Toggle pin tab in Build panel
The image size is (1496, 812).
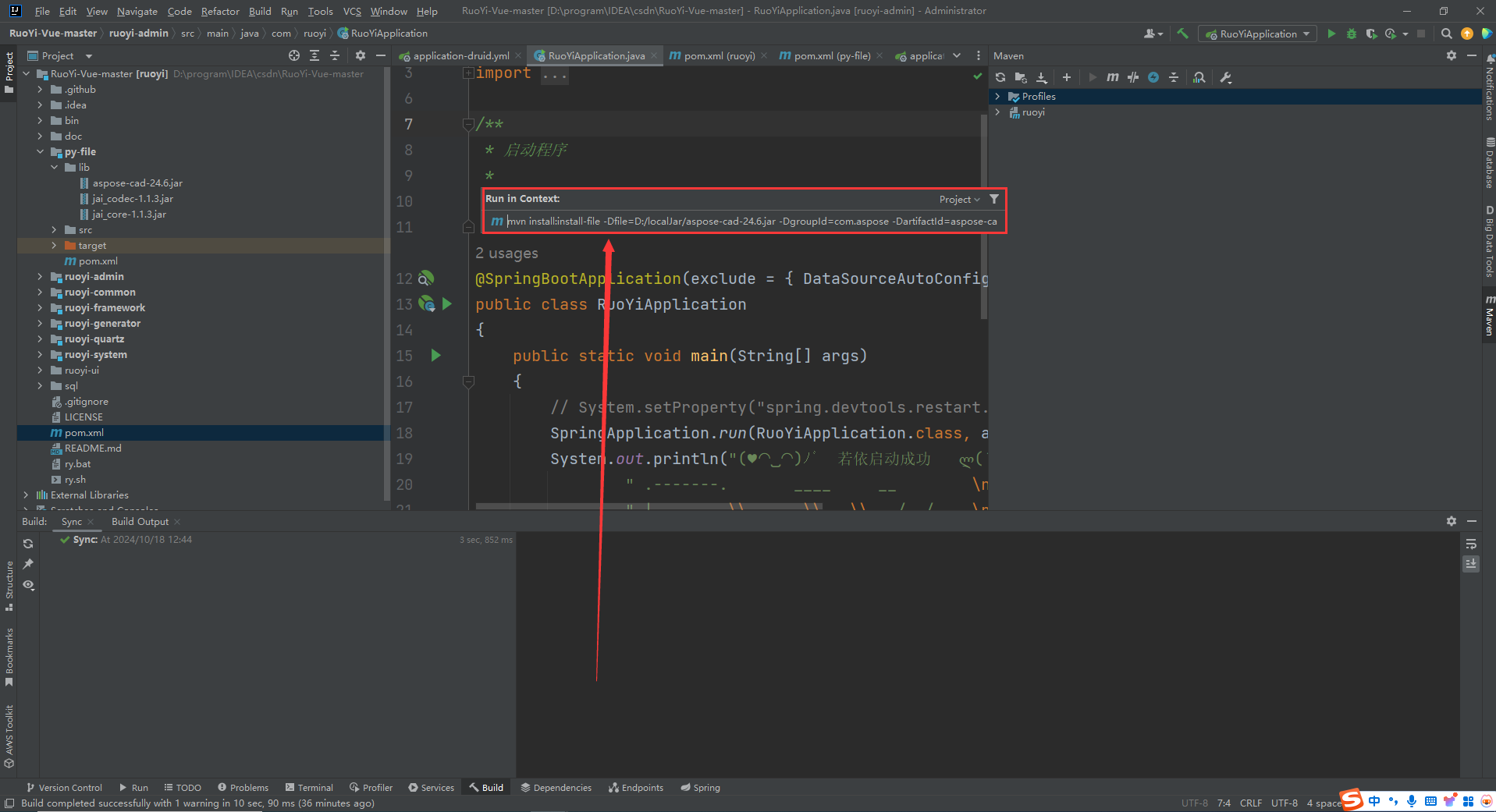29,564
